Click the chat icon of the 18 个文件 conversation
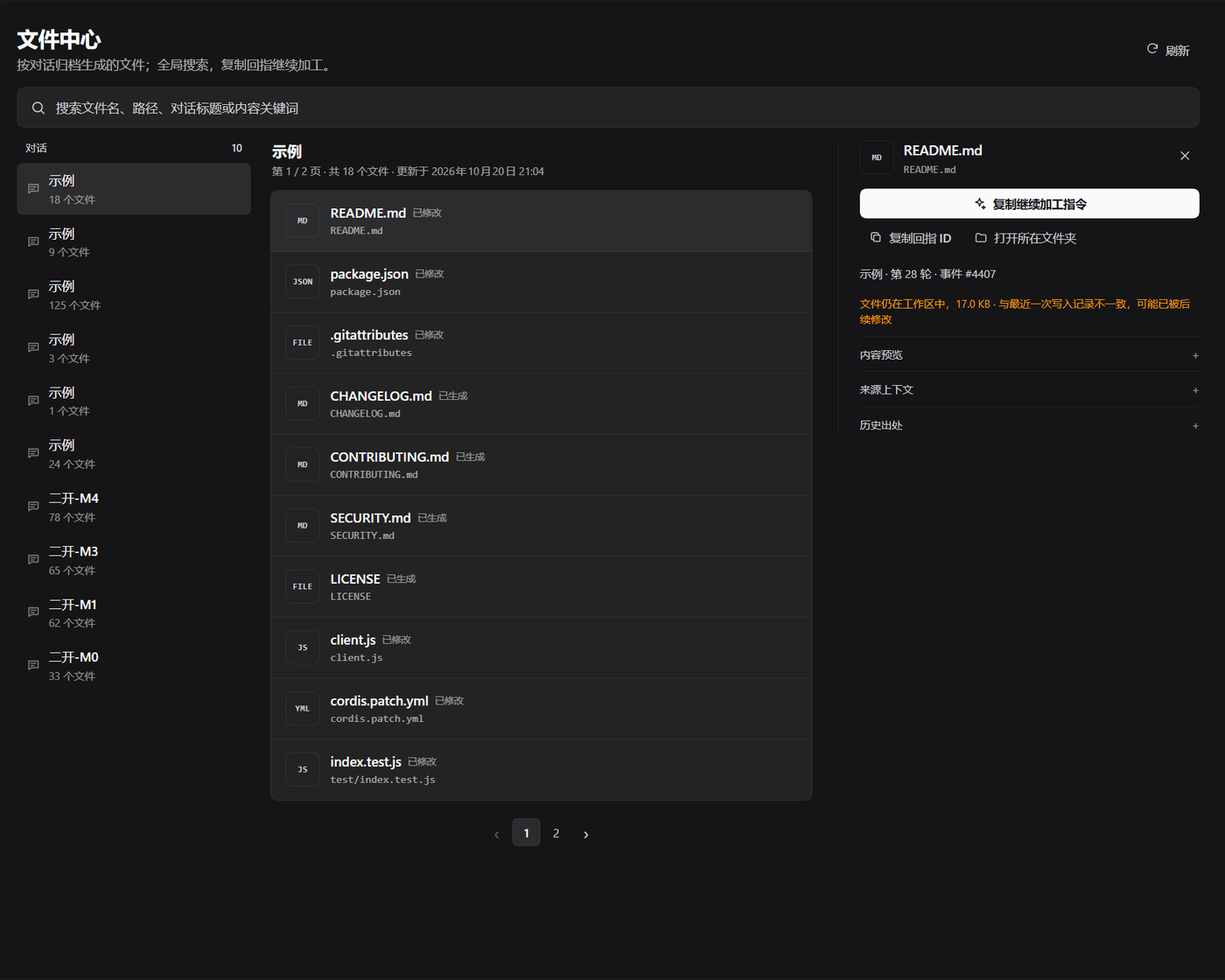 pos(33,189)
